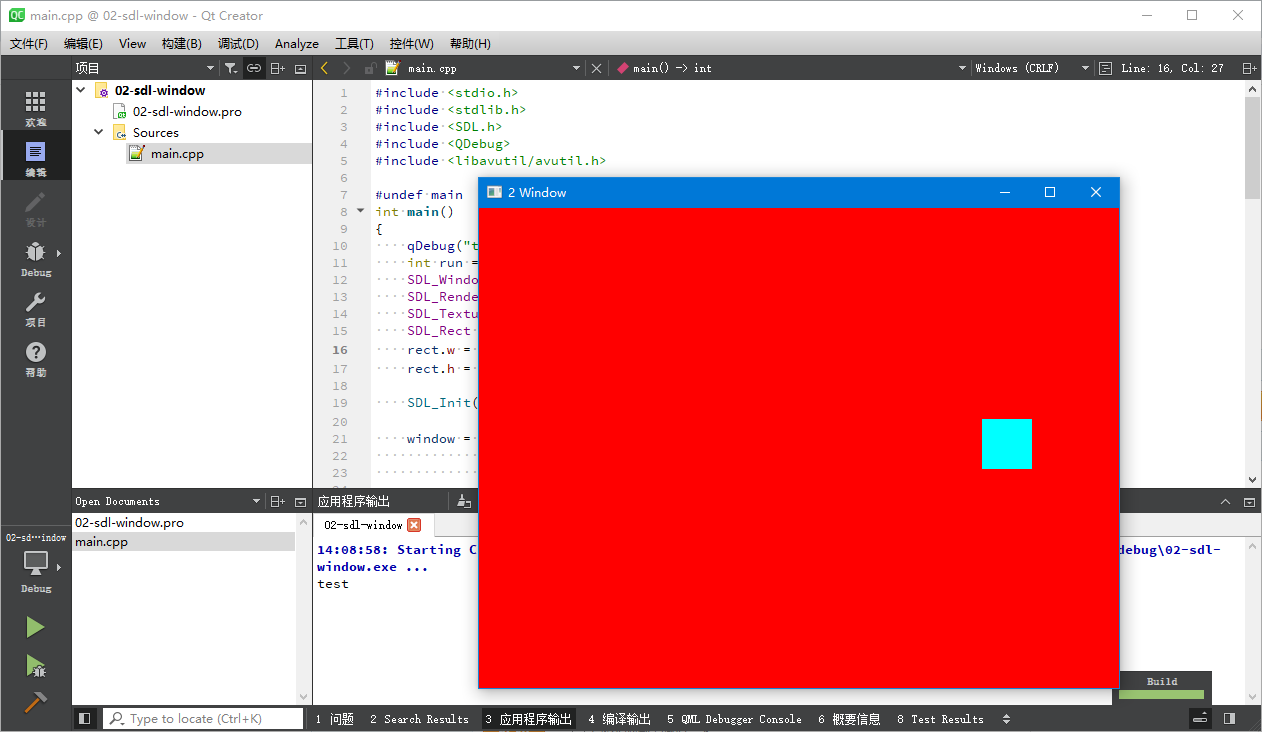
Task: Open the View menu
Action: (x=132, y=44)
